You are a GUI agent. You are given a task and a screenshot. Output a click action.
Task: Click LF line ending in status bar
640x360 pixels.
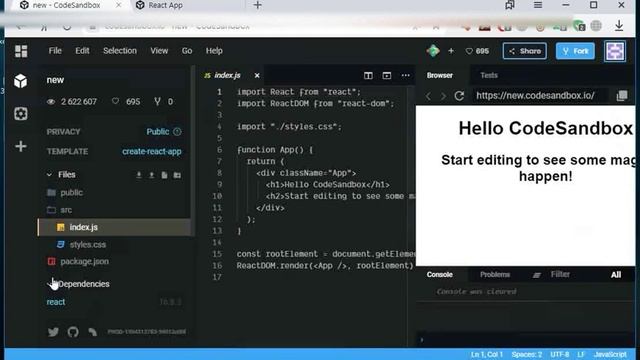tap(581, 354)
